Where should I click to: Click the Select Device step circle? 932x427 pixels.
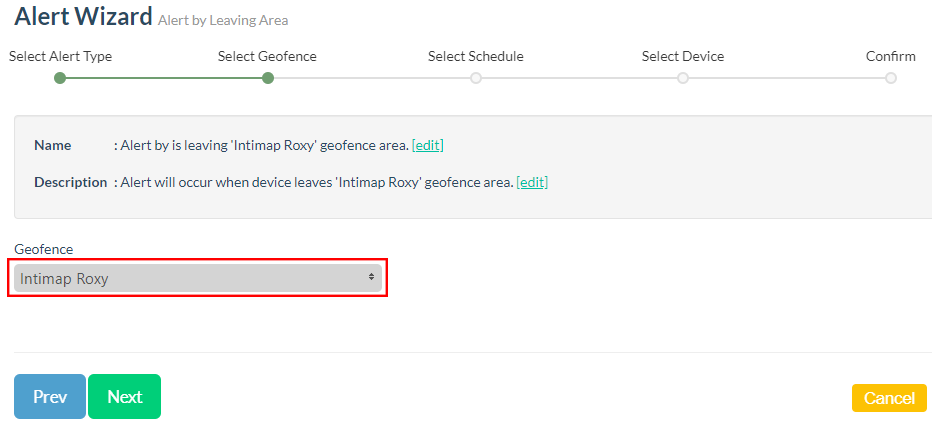683,78
